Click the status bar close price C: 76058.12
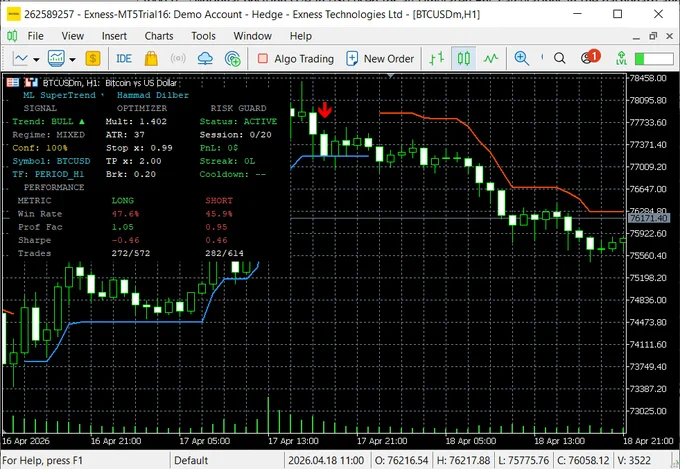This screenshot has height=469, width=680. pos(582,460)
